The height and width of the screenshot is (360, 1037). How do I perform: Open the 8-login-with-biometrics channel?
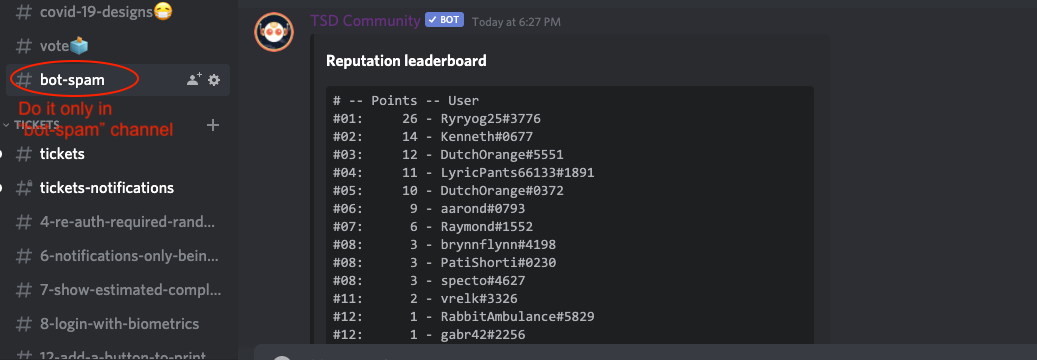pos(118,324)
